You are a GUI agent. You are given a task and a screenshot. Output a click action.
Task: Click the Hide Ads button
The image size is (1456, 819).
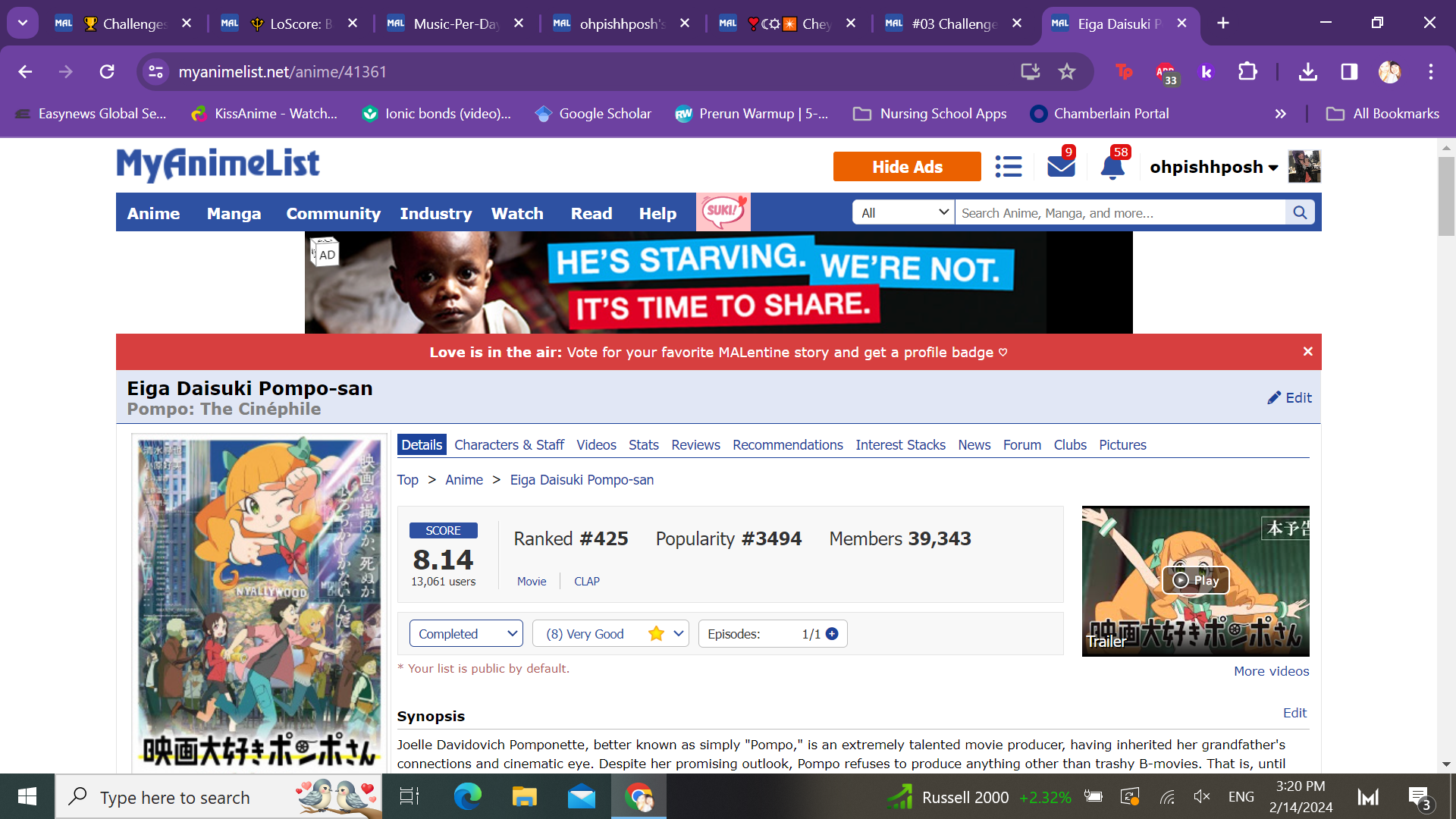tap(907, 167)
